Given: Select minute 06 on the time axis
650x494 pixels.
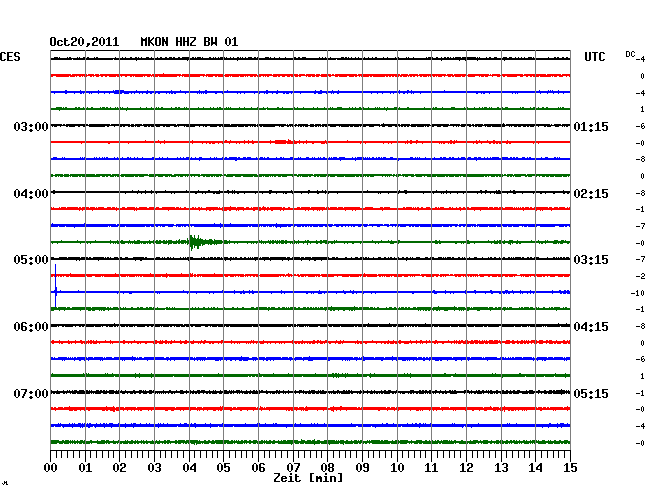Looking at the screenshot, I should pyautogui.click(x=258, y=467).
